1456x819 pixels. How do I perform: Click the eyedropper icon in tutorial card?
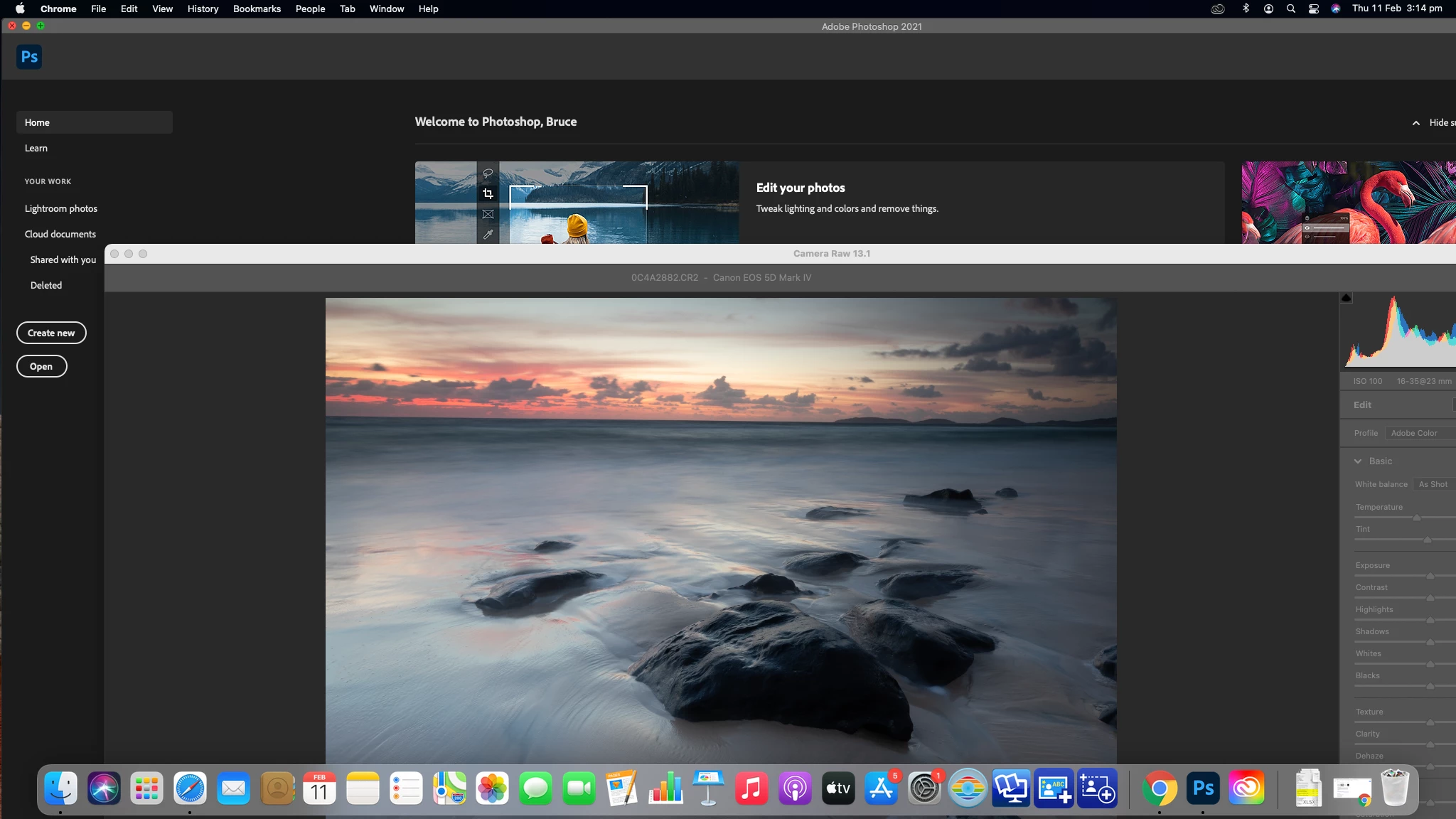(488, 234)
